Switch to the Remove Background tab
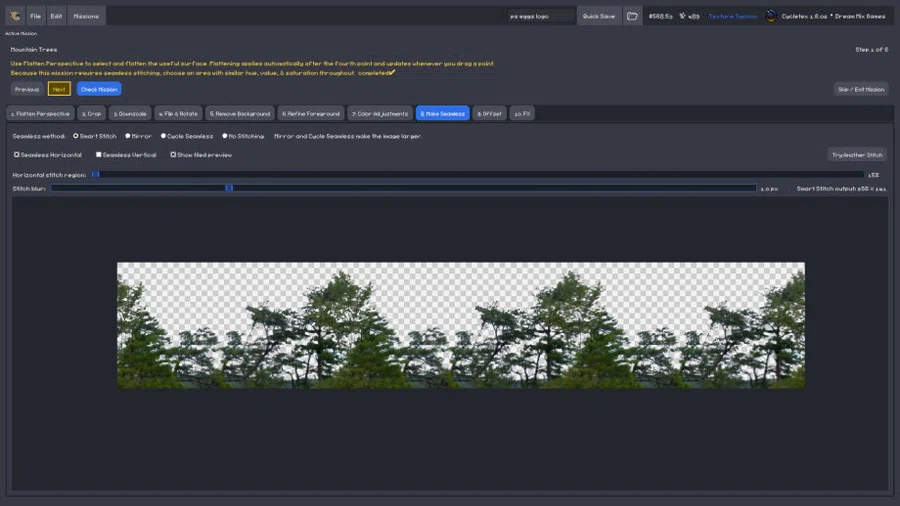The height and width of the screenshot is (506, 900). pos(240,114)
